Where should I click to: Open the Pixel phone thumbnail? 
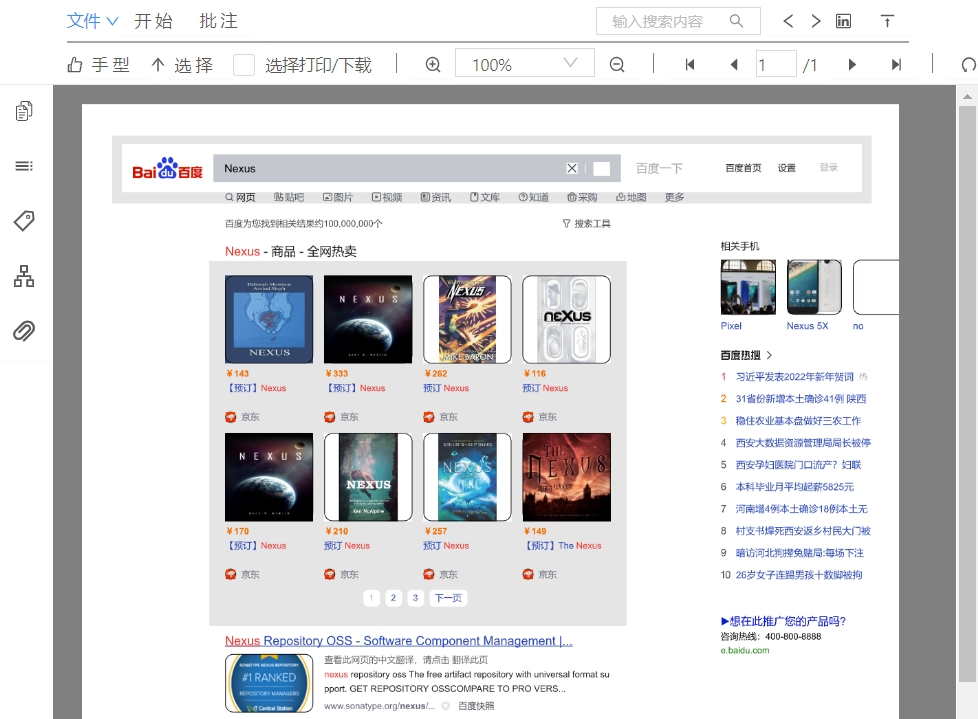point(748,287)
